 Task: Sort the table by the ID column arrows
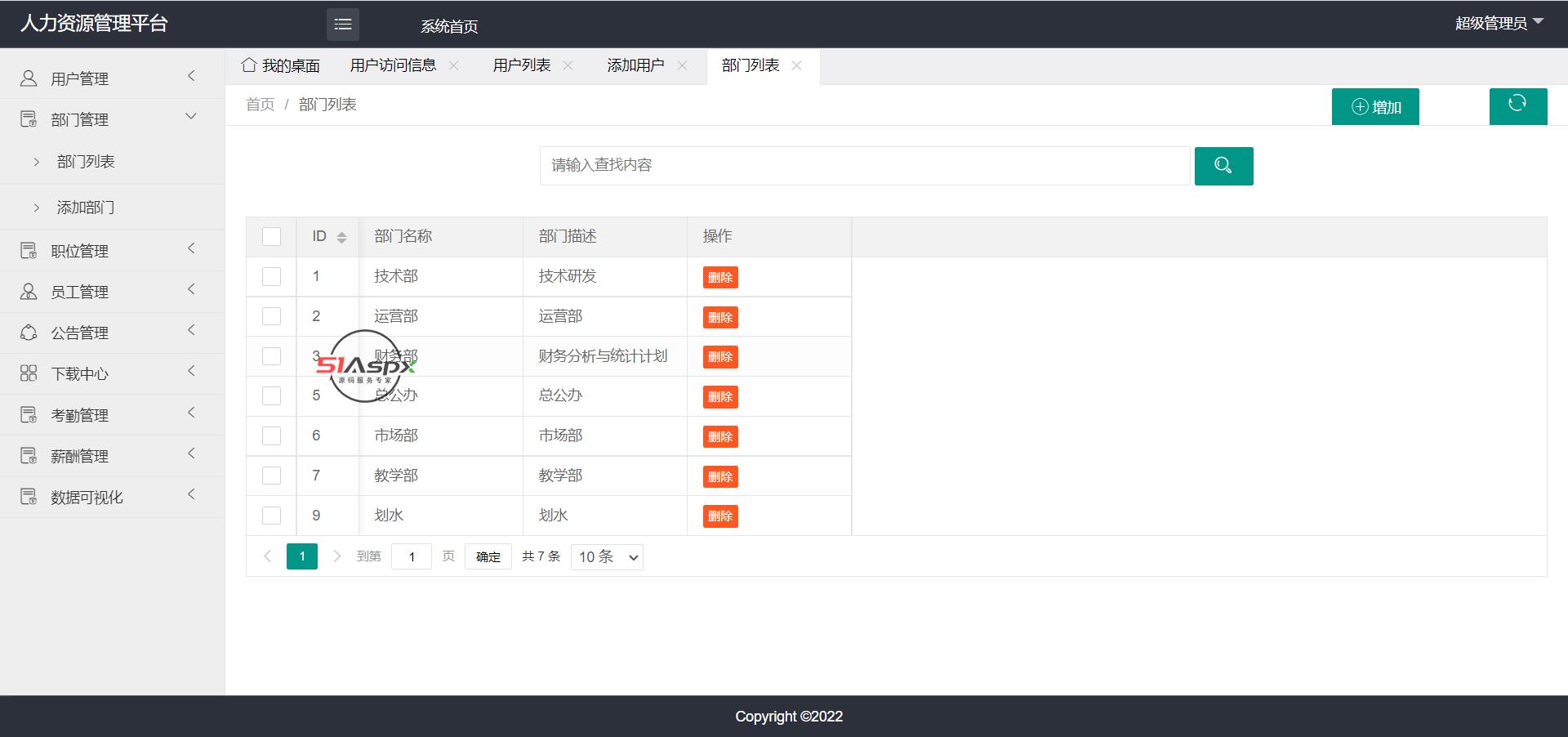[x=341, y=237]
